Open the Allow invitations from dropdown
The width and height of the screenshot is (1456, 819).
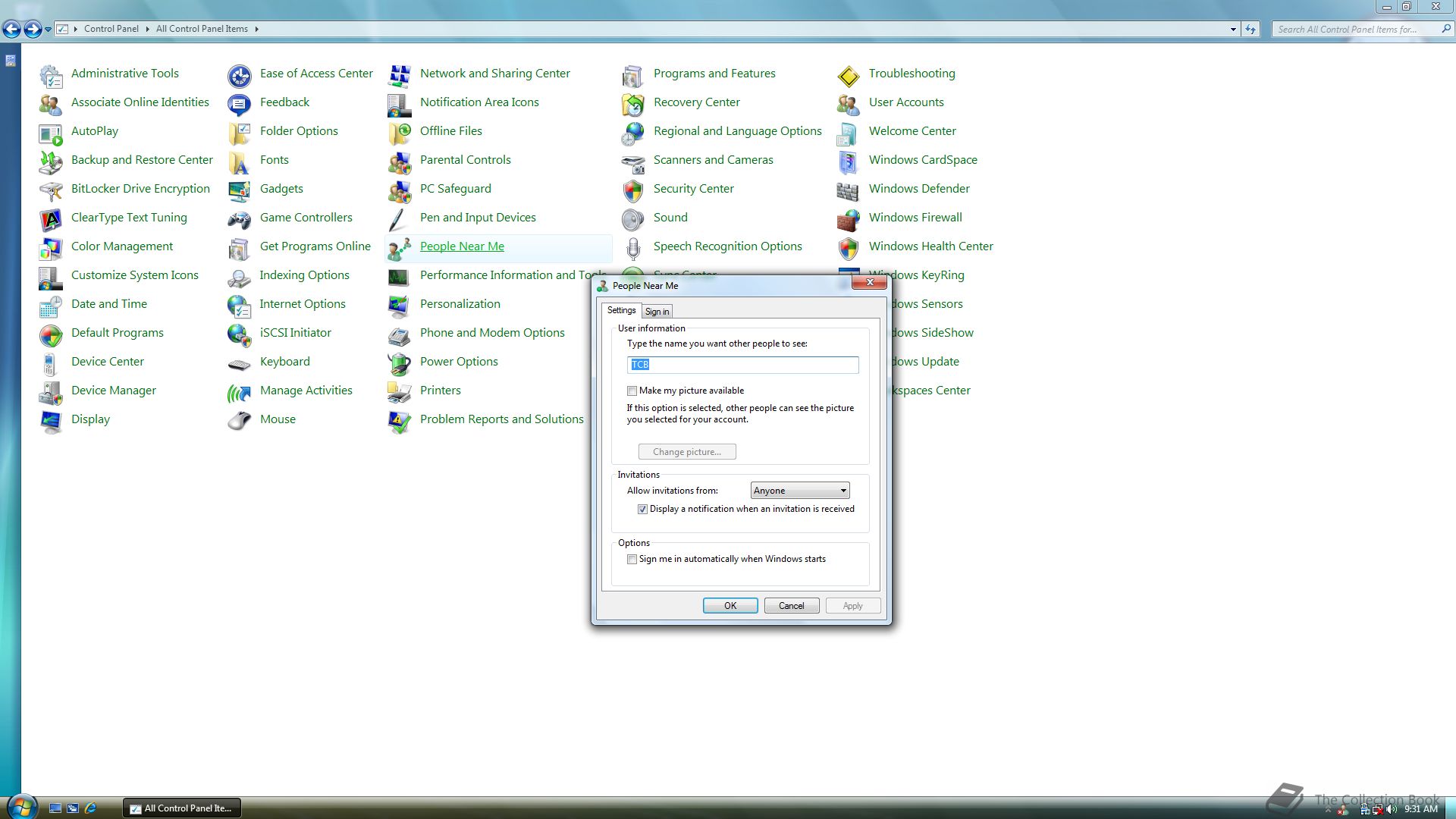coord(800,491)
